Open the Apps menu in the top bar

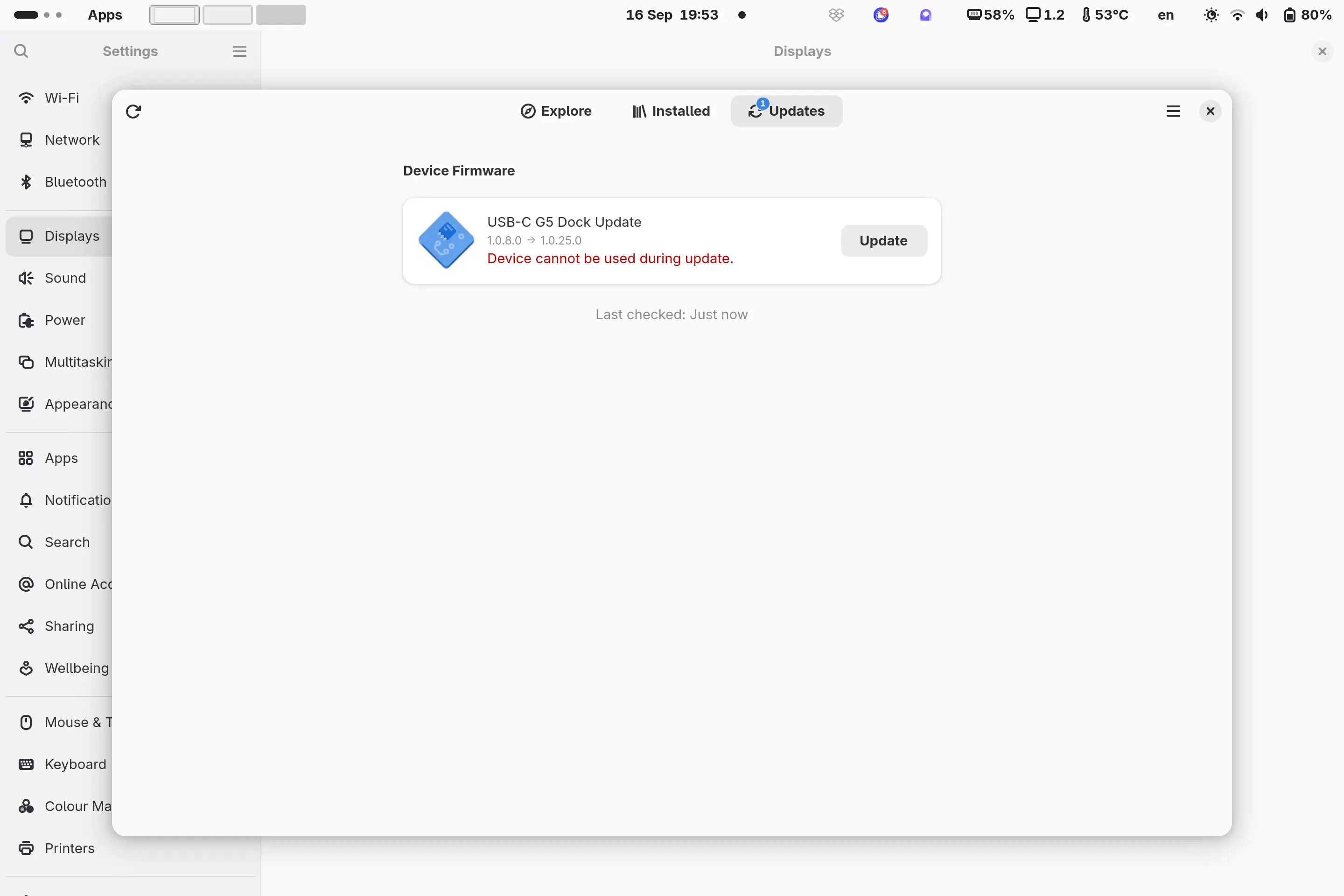(x=105, y=15)
